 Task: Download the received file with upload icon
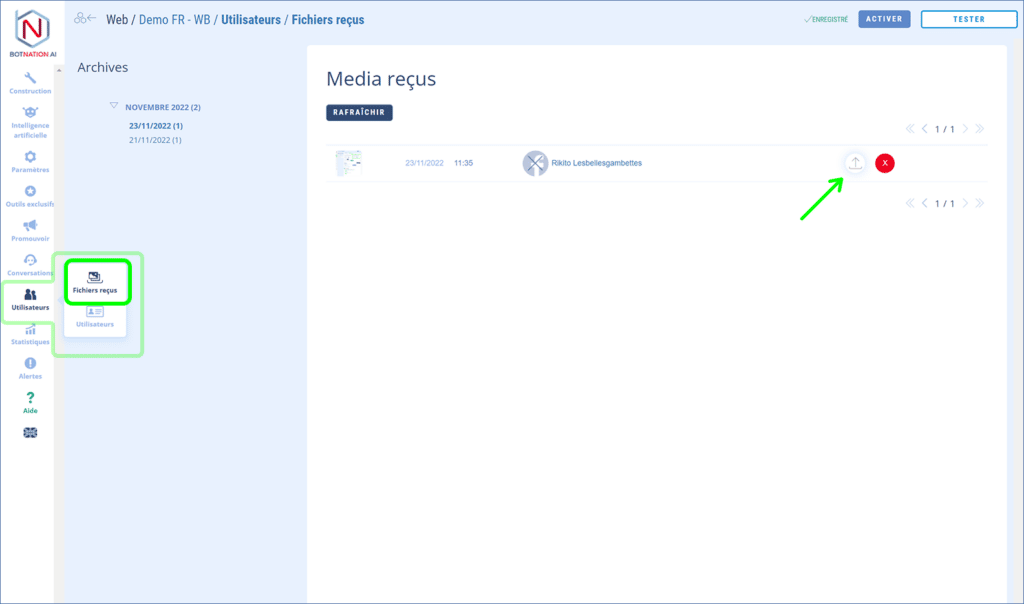[855, 163]
